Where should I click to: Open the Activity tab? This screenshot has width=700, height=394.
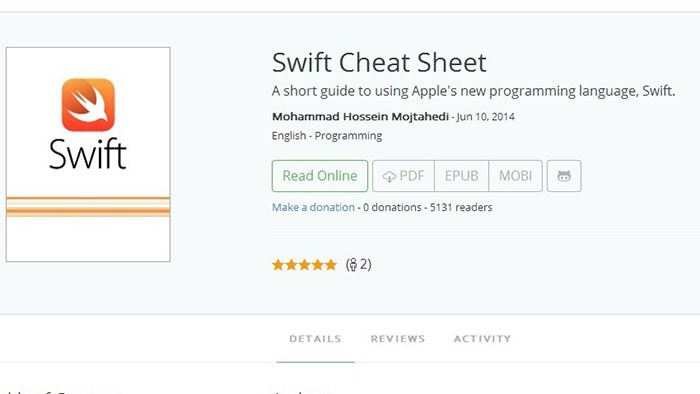[x=482, y=339]
